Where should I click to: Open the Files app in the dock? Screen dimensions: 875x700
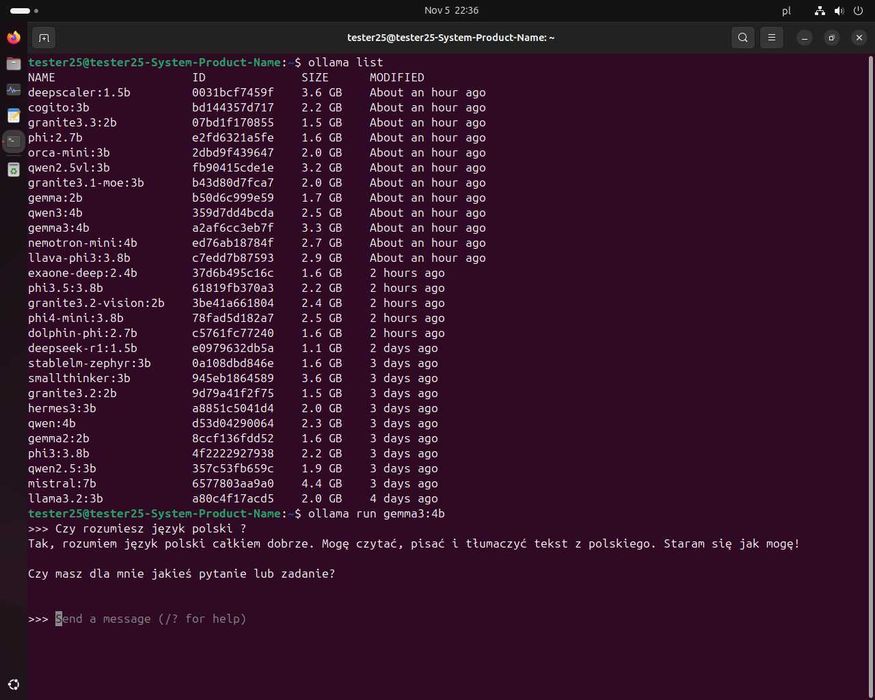coord(13,64)
